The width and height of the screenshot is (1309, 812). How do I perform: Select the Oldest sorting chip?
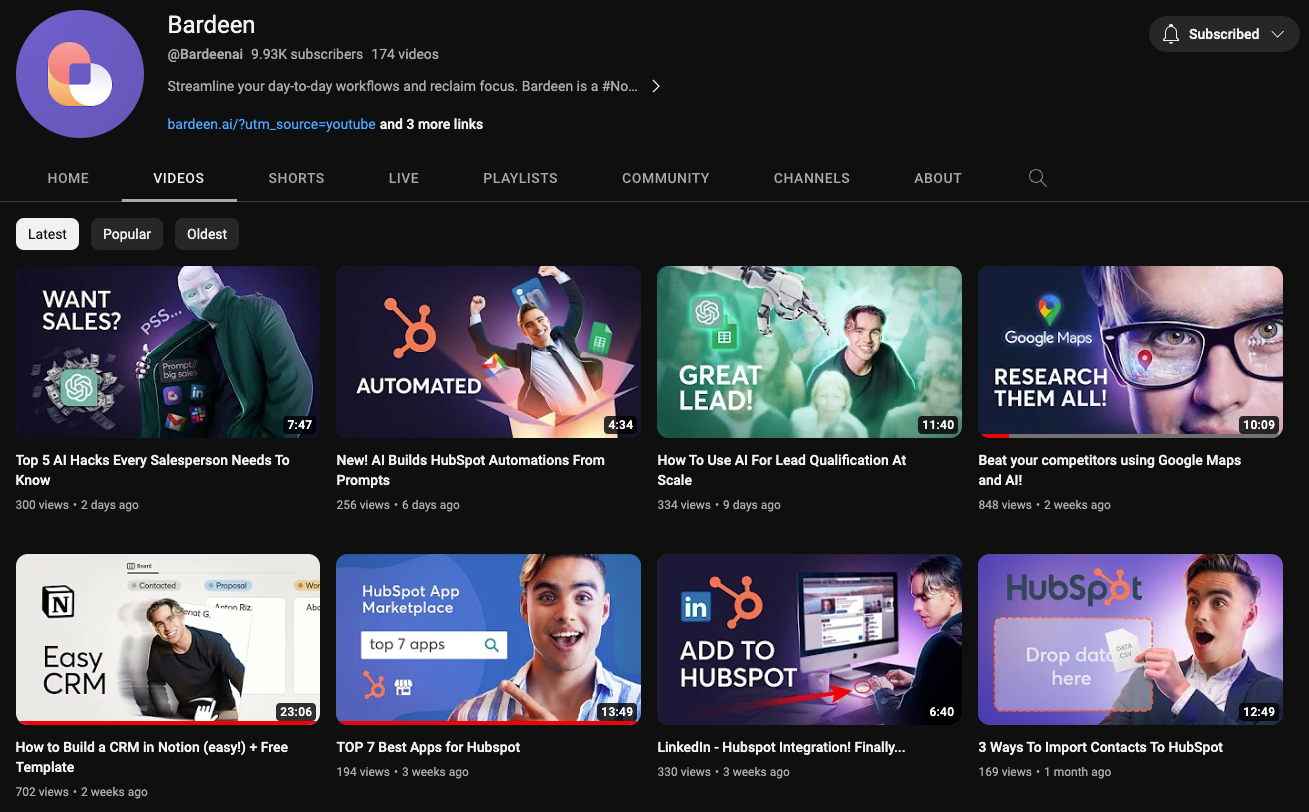click(x=206, y=233)
